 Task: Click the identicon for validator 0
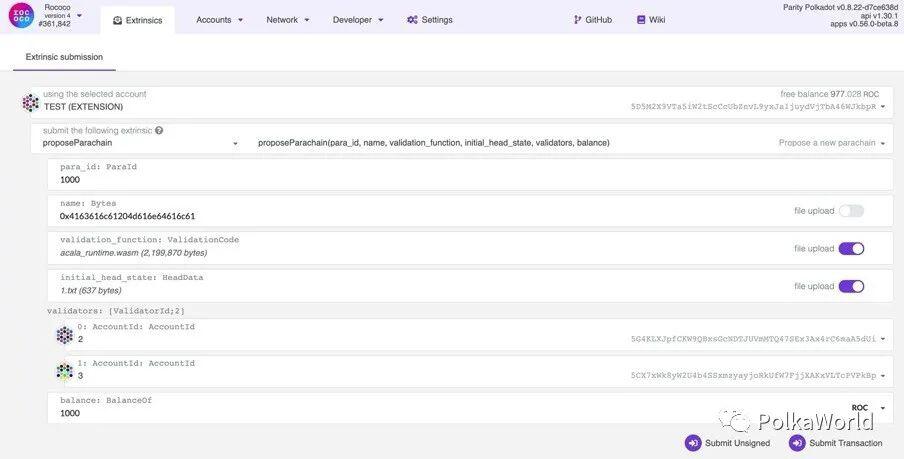coord(65,335)
